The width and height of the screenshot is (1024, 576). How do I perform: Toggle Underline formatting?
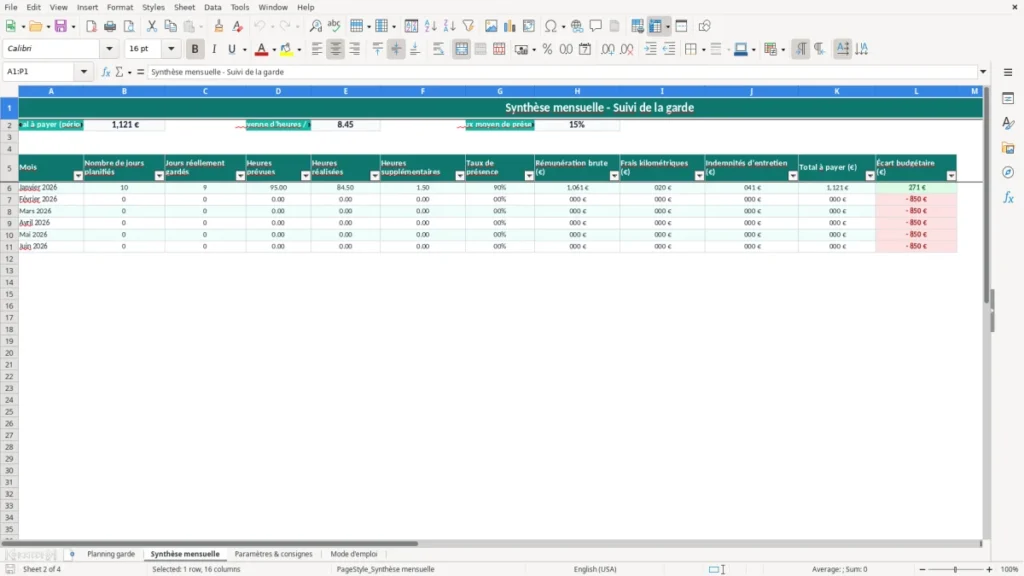click(x=231, y=49)
